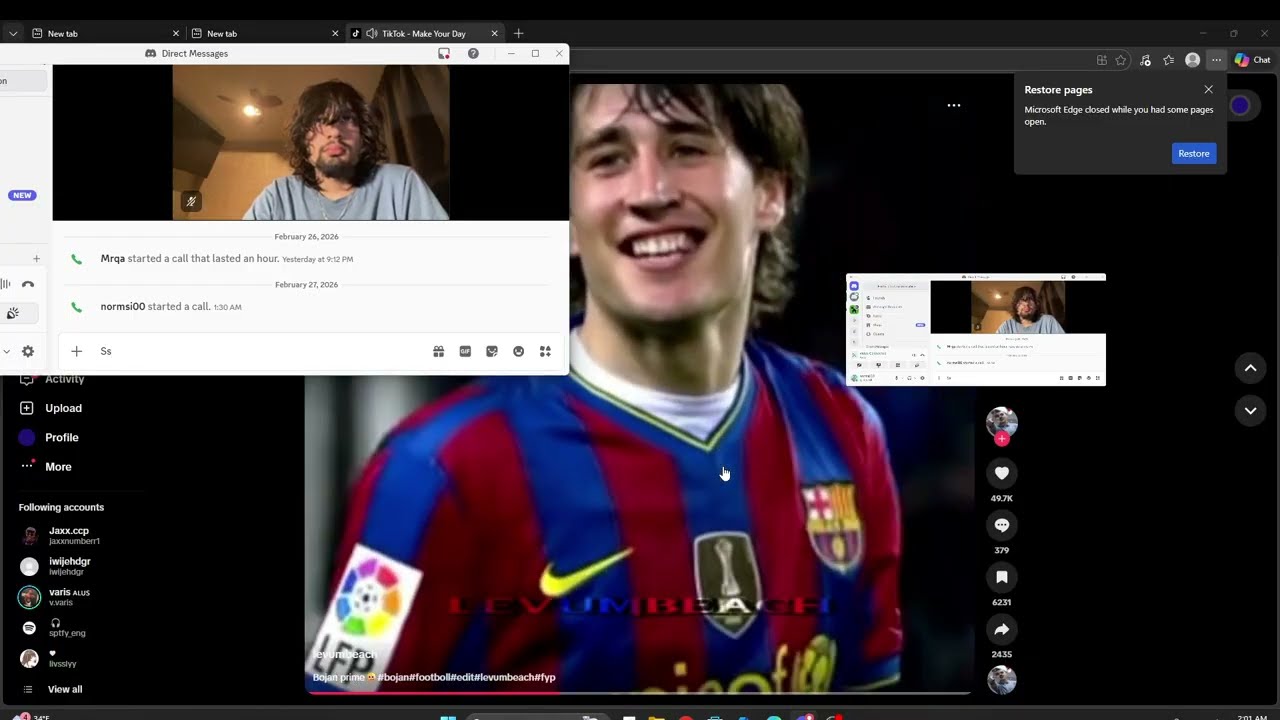Open the sticker picker in Discord

[492, 351]
